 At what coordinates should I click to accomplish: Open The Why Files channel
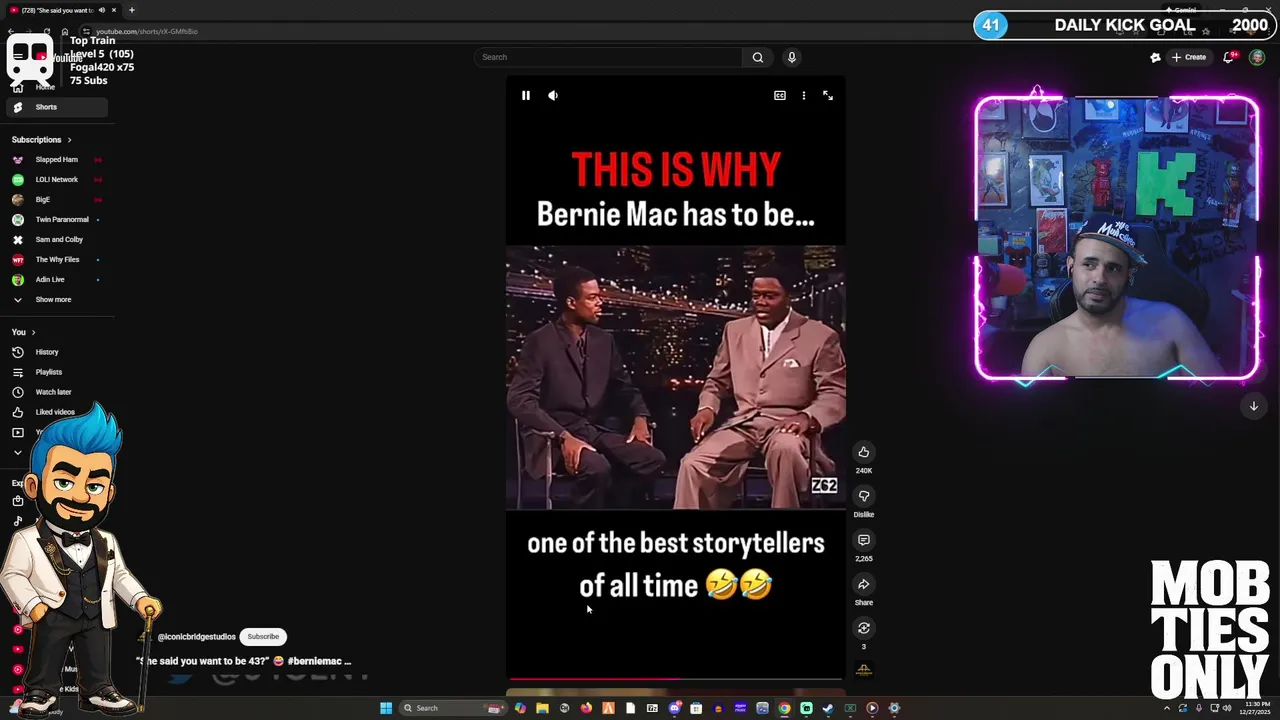pos(55,260)
